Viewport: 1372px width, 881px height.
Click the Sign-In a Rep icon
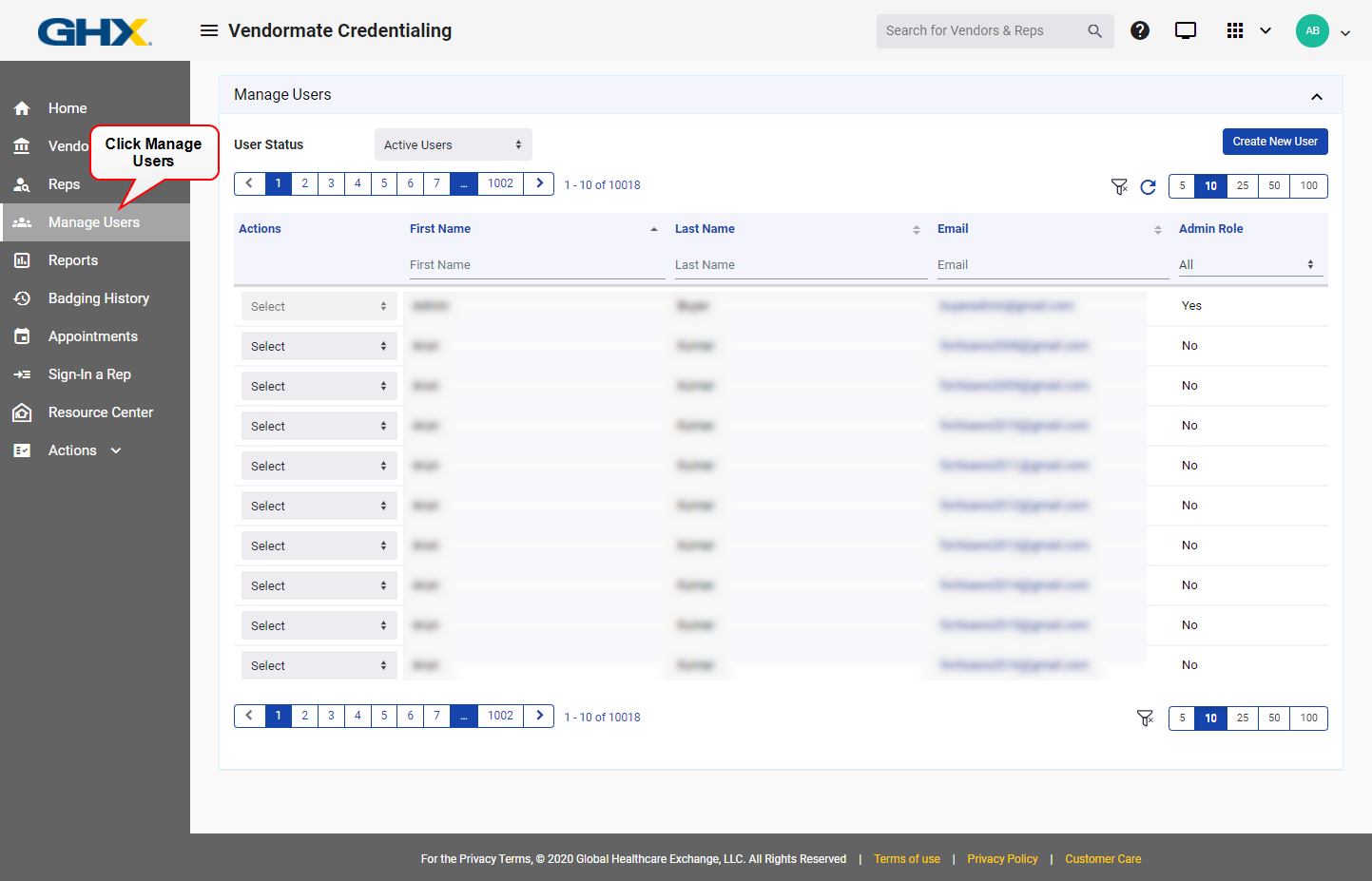[22, 374]
